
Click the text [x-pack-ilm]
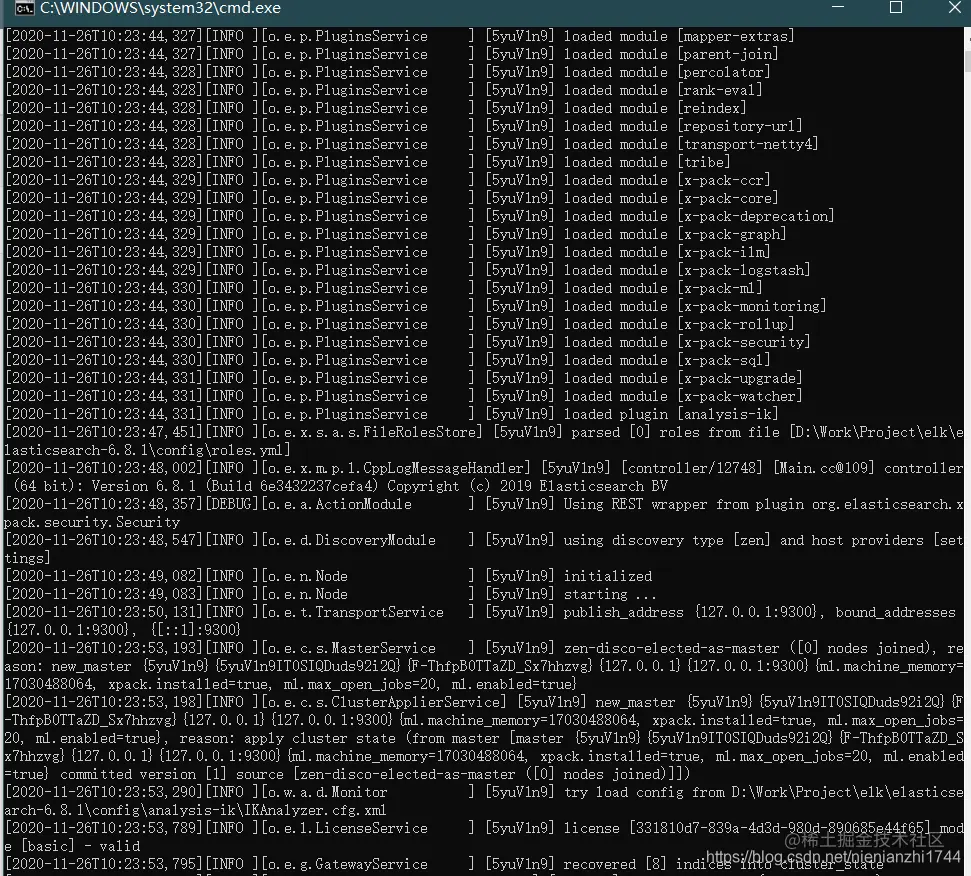pos(723,252)
